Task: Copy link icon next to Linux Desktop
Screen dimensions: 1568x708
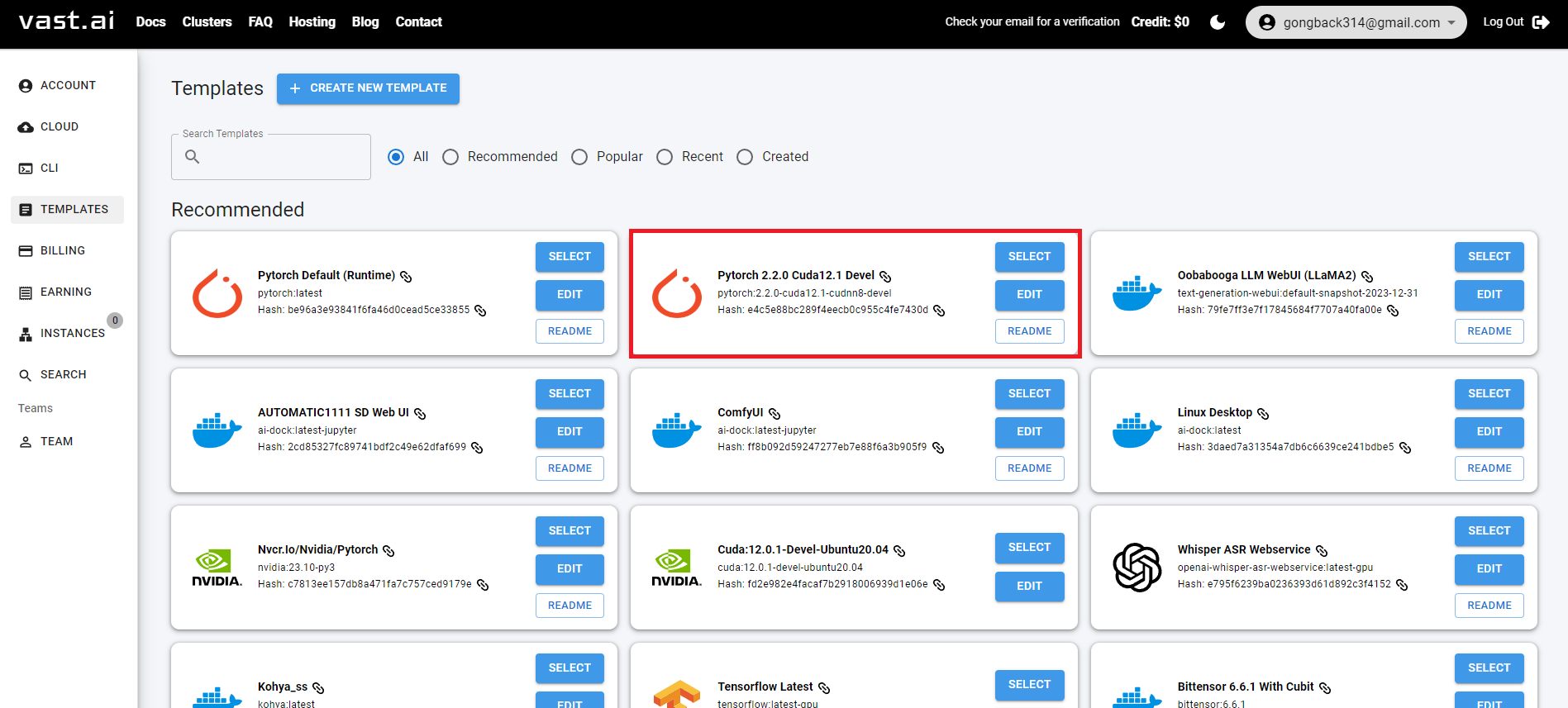Action: pos(1263,413)
